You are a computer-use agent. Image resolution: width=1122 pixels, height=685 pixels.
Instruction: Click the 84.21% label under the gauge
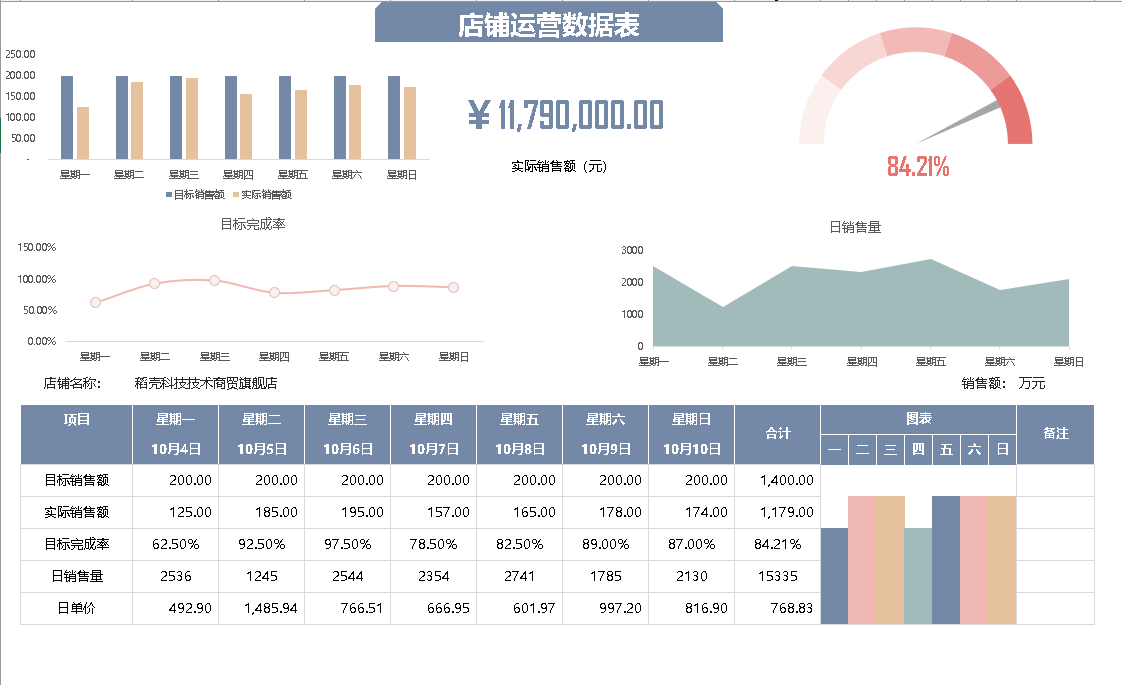tap(917, 167)
